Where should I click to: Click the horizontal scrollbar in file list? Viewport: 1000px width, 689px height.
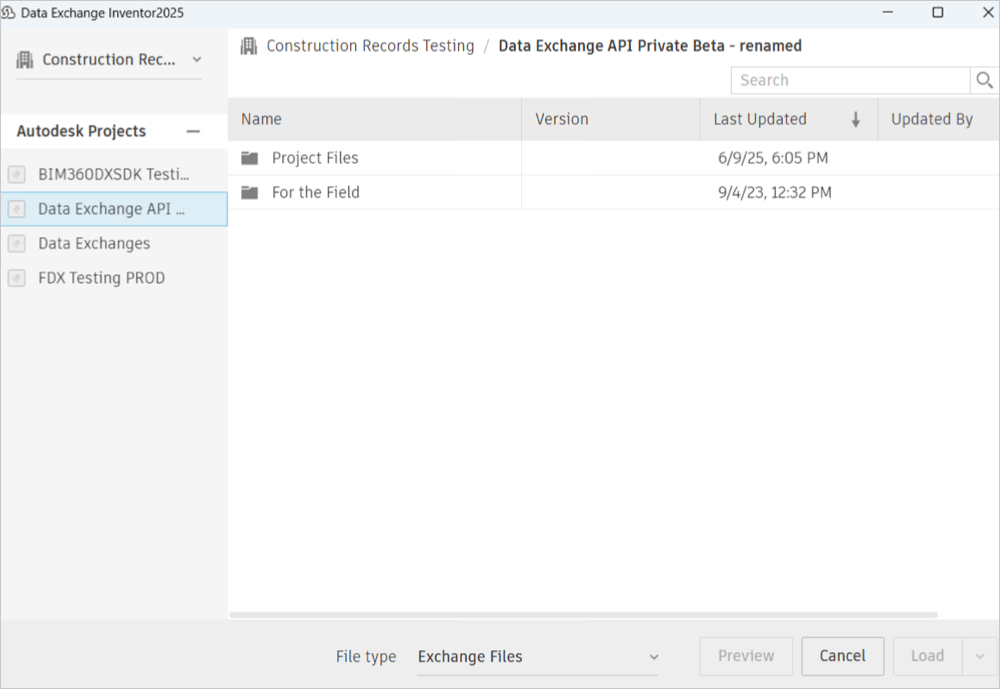point(583,615)
